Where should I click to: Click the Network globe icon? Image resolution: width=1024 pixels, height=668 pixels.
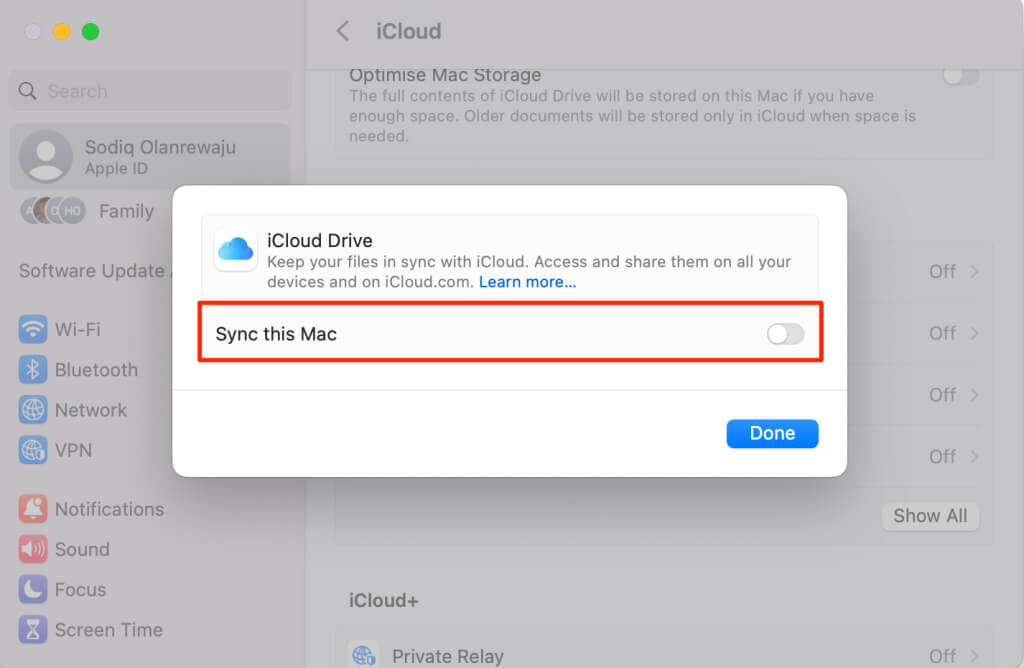[x=33, y=410]
